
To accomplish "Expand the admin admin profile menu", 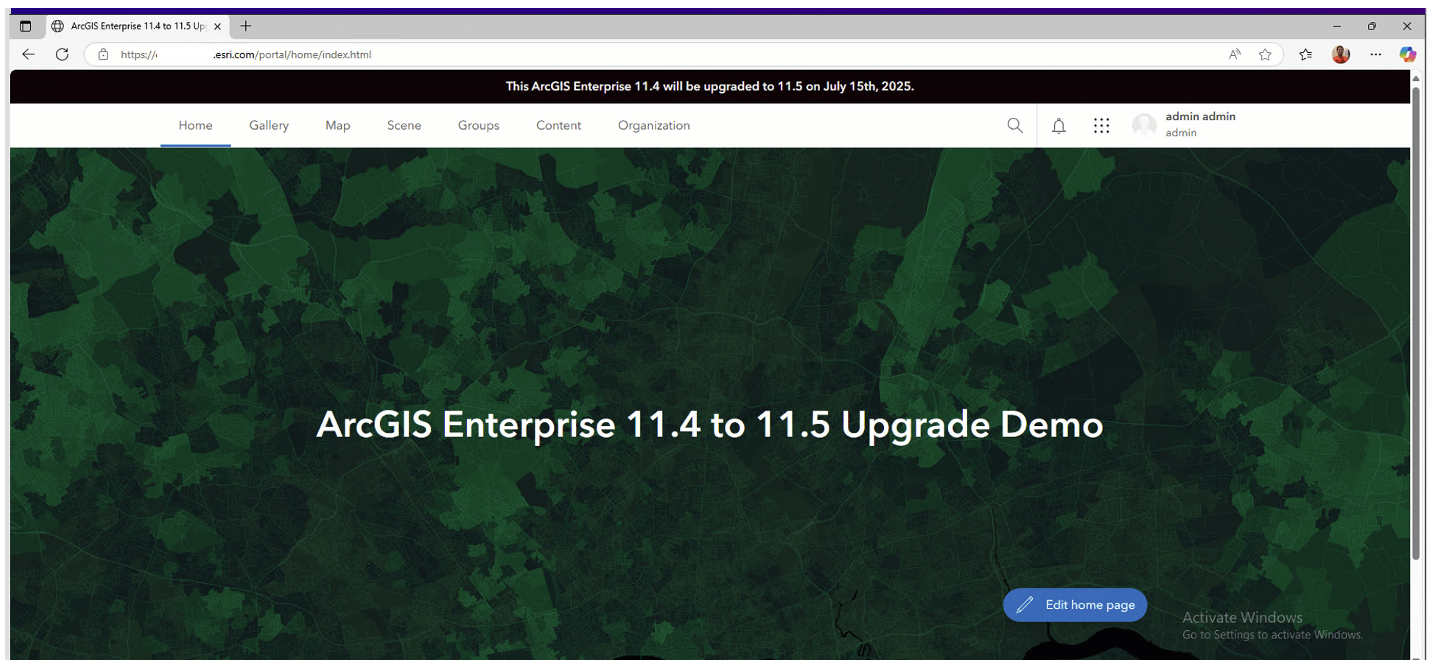I will point(1199,124).
